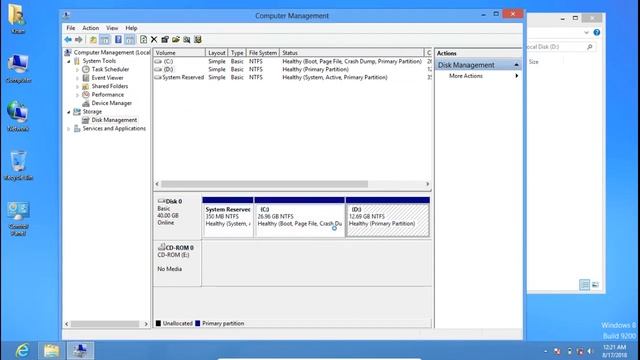Click the black X Delete toolbar icon
640x360 pixels.
tap(154, 40)
